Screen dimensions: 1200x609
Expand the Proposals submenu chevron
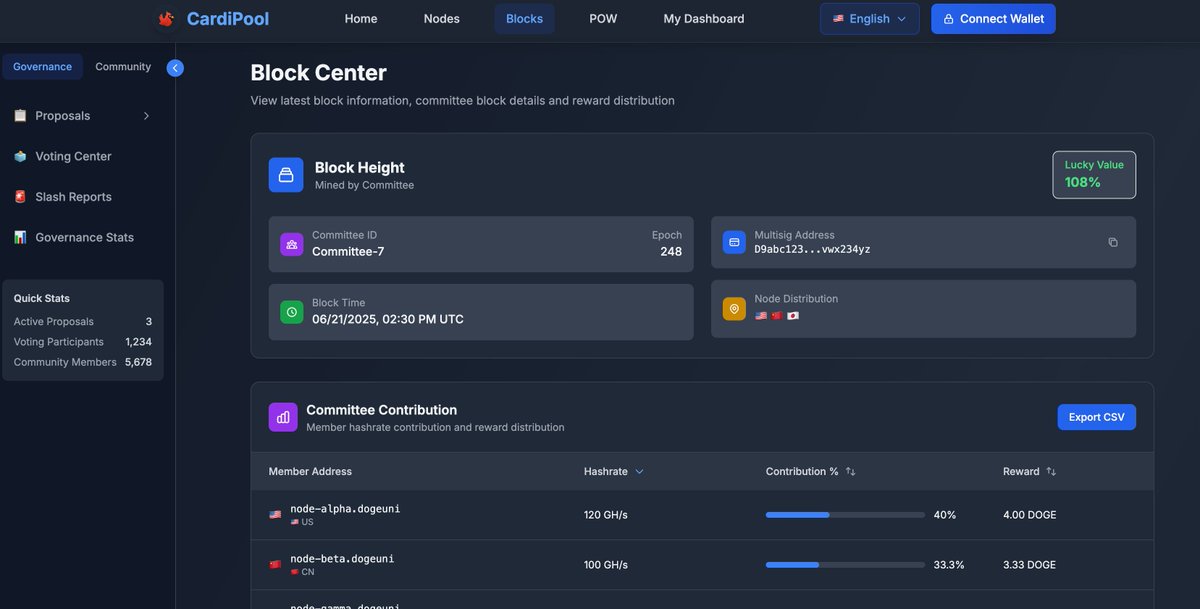(146, 116)
